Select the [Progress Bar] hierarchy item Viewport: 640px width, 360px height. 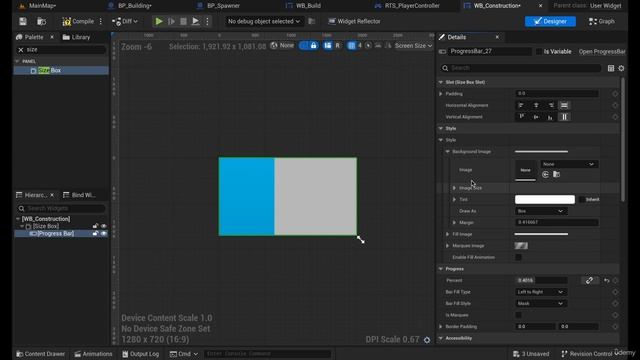pyautogui.click(x=56, y=233)
